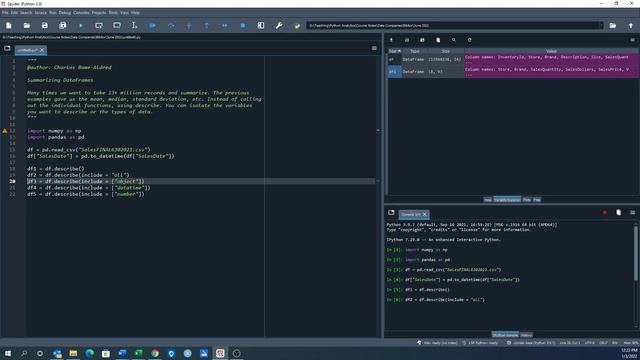
Task: Import data in the Variable Explorer
Action: [391, 40]
